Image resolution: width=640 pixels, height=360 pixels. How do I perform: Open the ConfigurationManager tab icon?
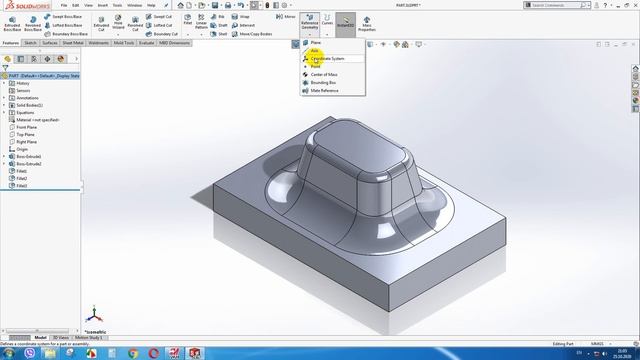(x=34, y=59)
